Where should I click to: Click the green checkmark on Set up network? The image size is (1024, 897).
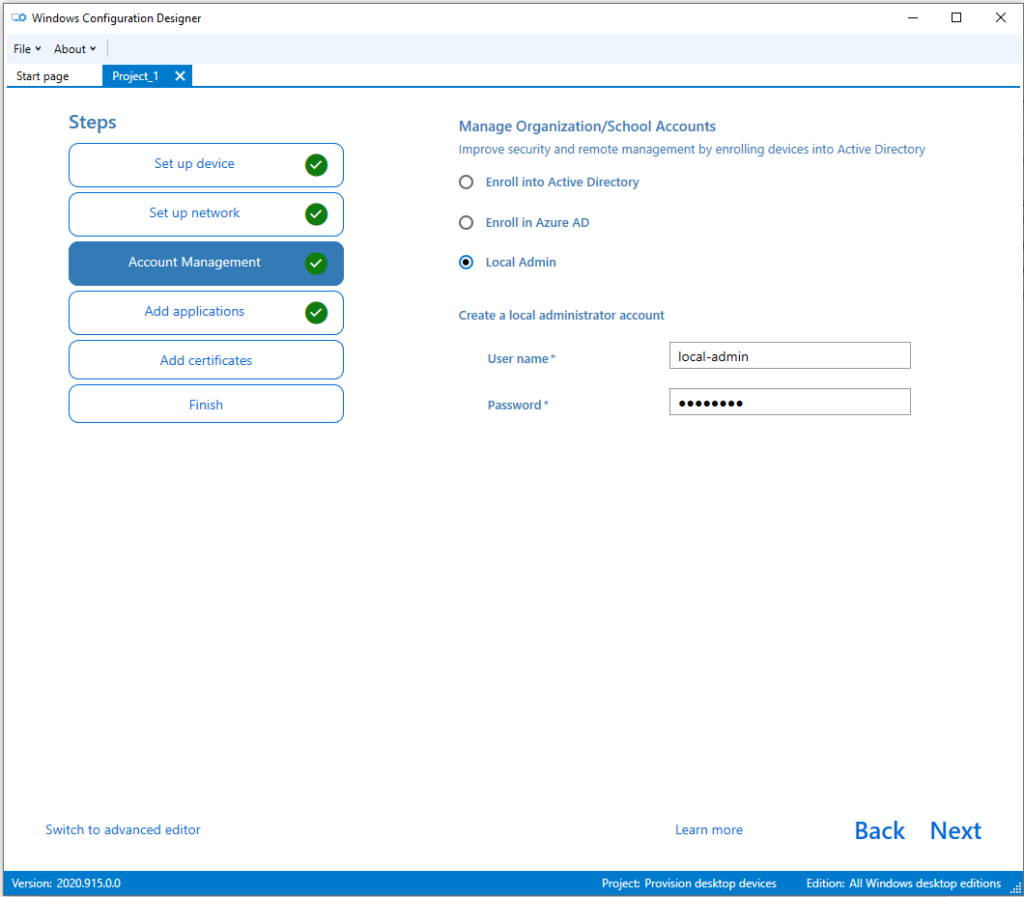(316, 214)
